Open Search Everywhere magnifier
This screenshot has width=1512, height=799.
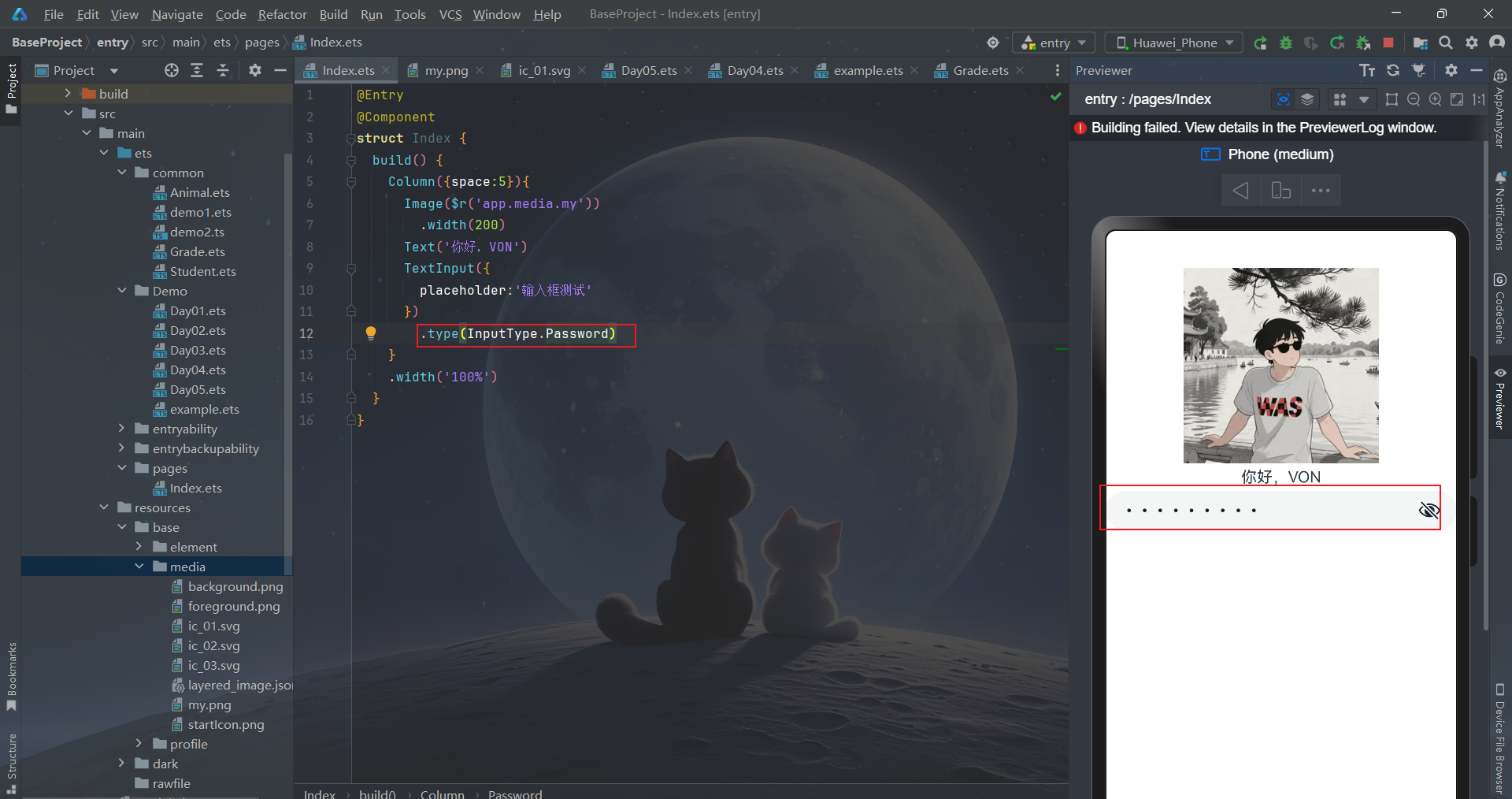coord(1446,43)
